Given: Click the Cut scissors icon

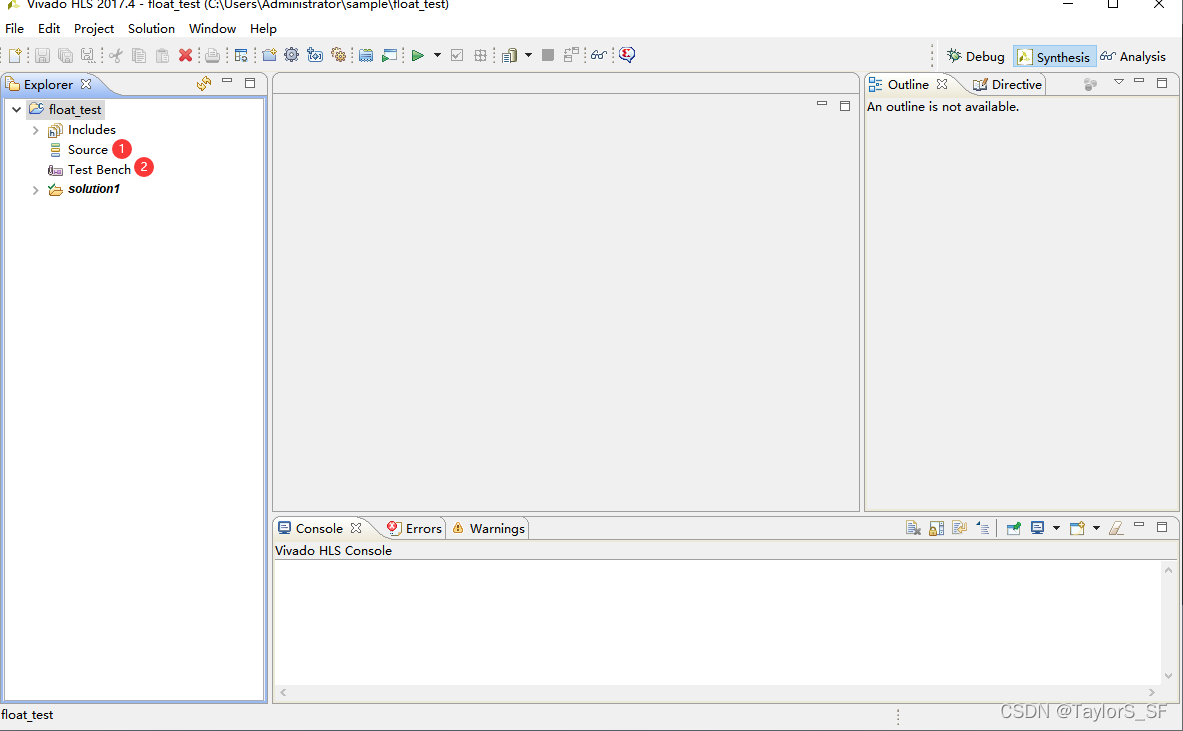Looking at the screenshot, I should click(x=115, y=55).
